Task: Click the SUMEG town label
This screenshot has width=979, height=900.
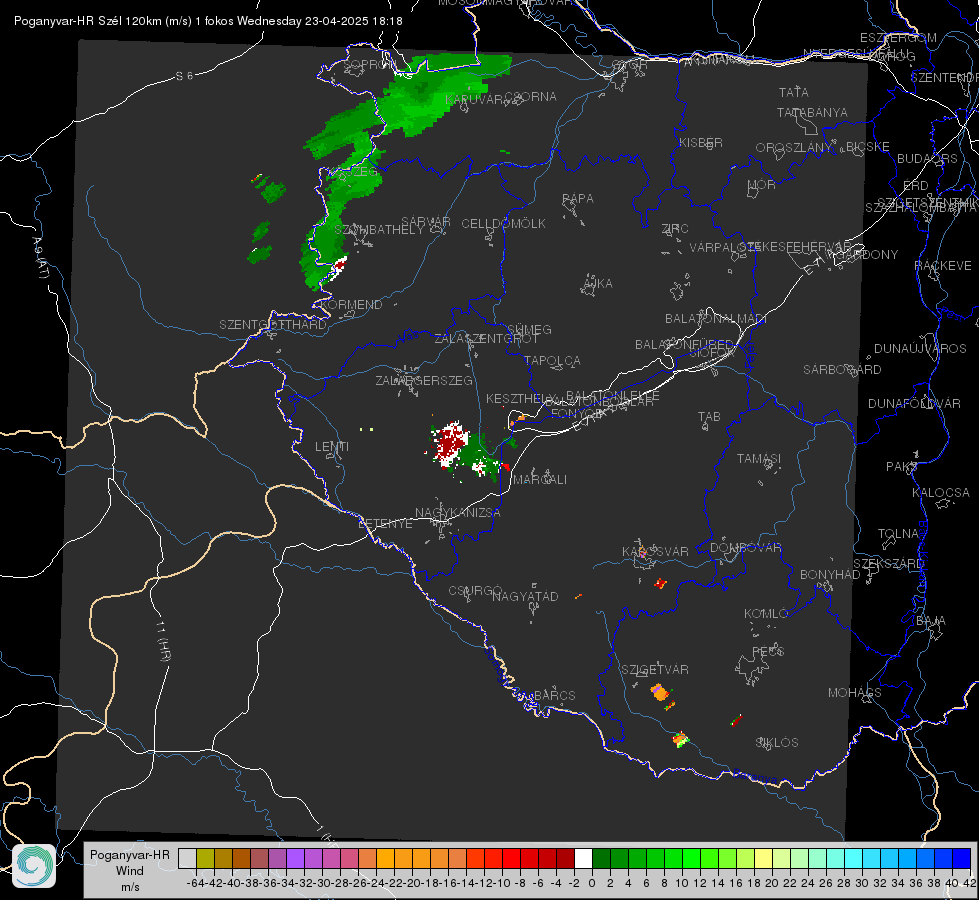Action: (529, 329)
